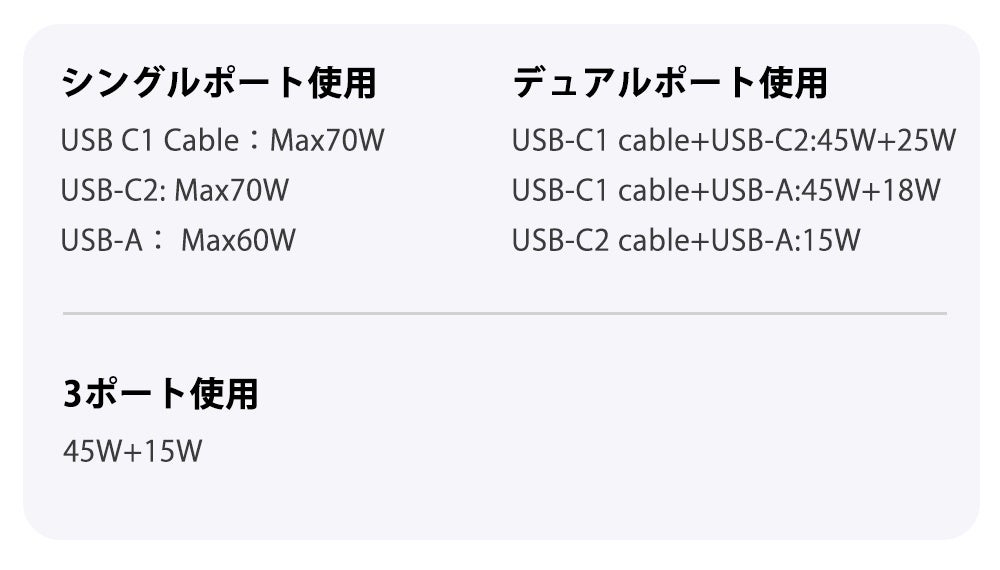Select the 18W value
This screenshot has height=570, width=1000.
click(913, 190)
